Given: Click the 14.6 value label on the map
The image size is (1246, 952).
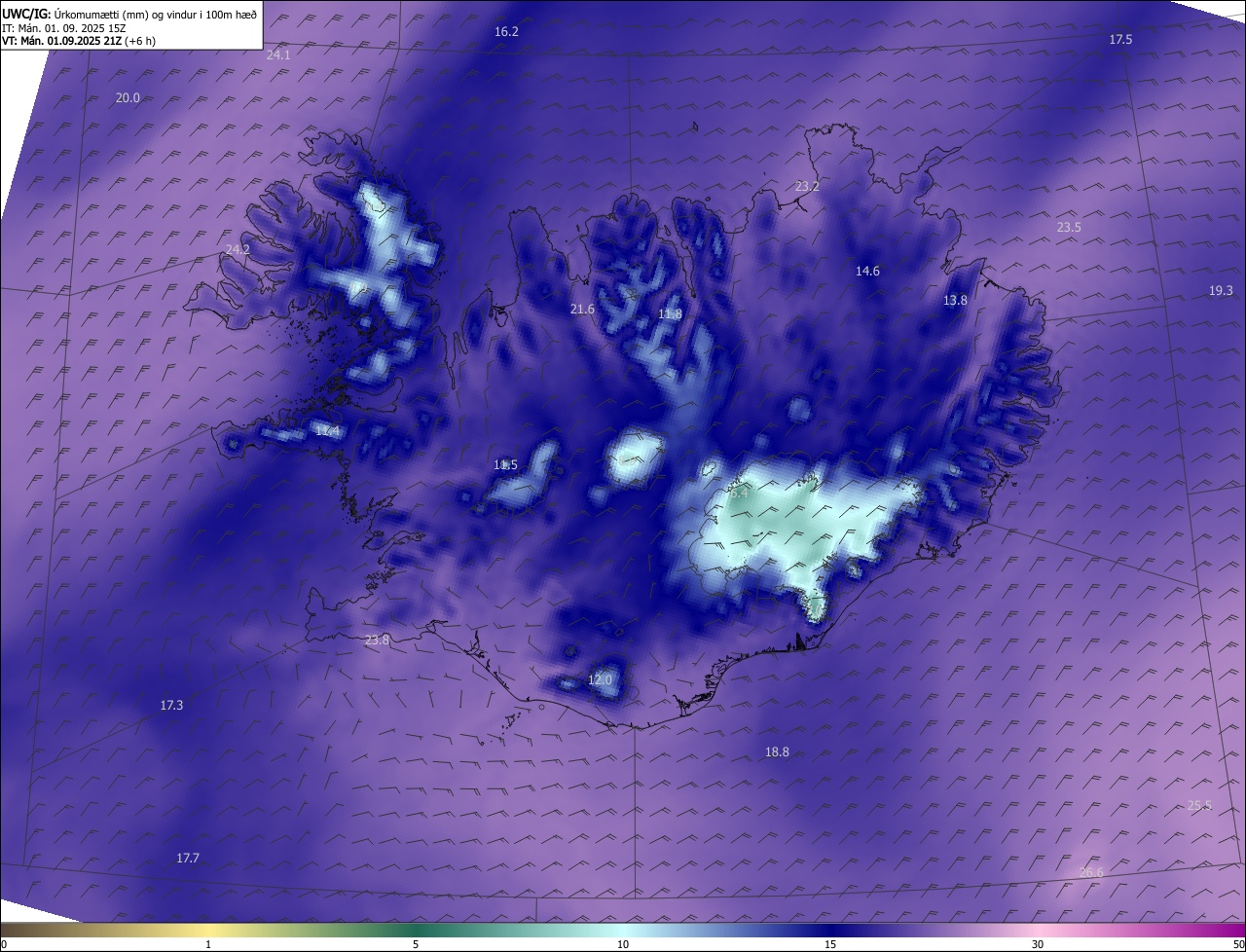Looking at the screenshot, I should (867, 272).
